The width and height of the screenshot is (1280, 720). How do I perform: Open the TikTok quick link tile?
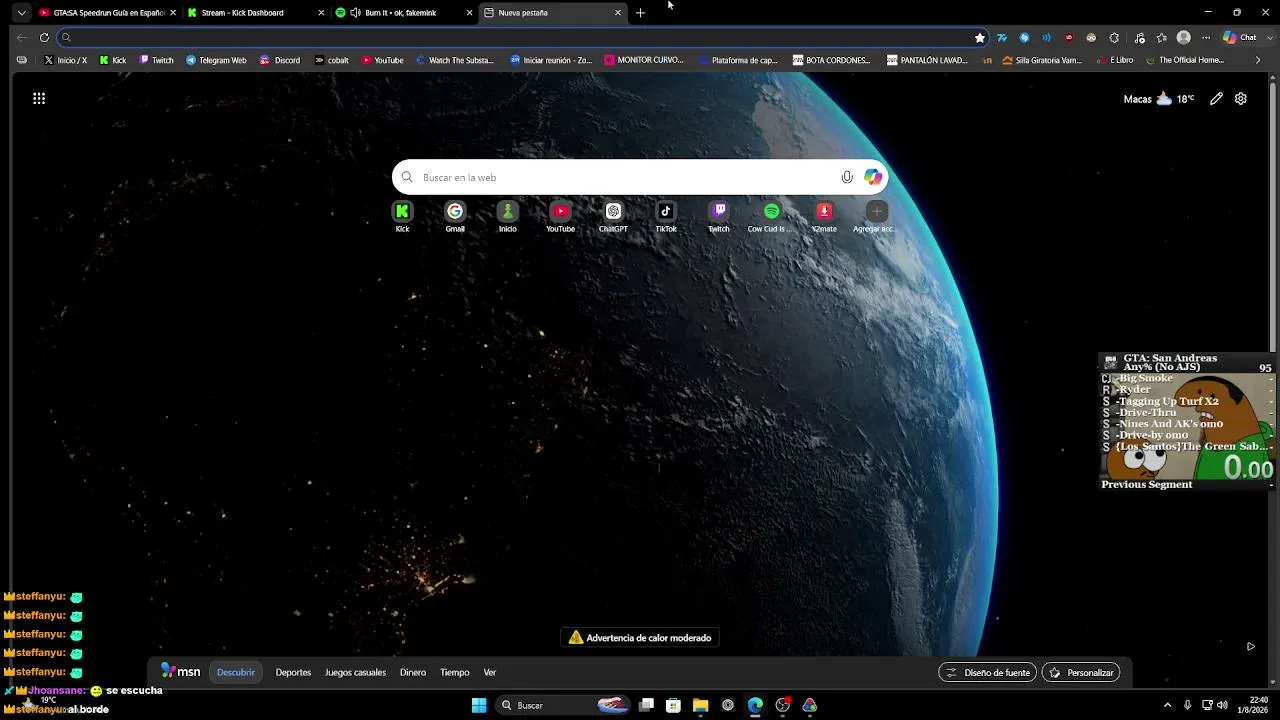pos(666,216)
